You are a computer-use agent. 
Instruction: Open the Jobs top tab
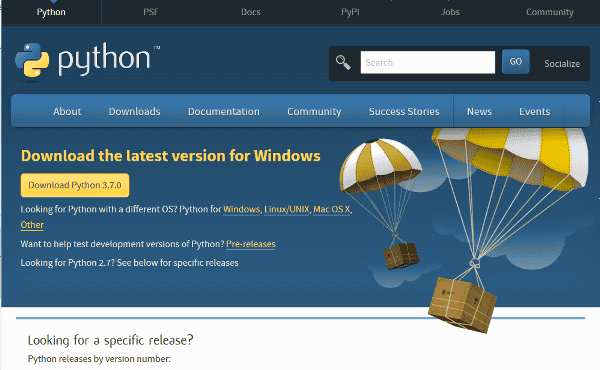click(x=450, y=12)
